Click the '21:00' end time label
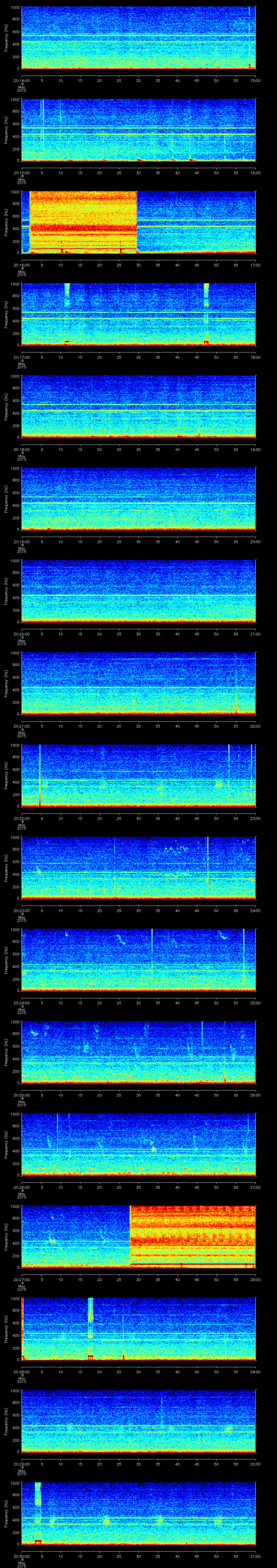Screen dimensions: 277x1568 (x=255, y=634)
